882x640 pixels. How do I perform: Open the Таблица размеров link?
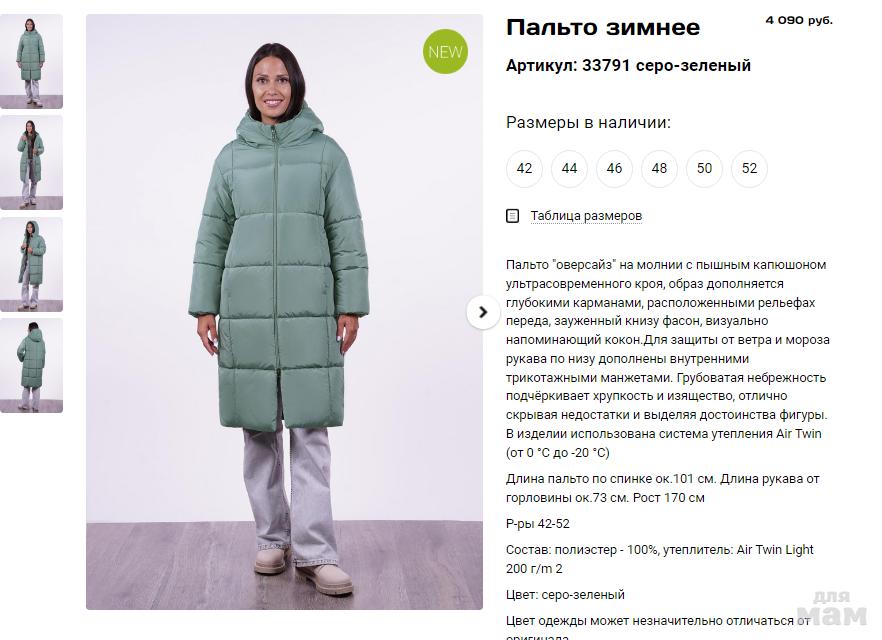point(586,216)
